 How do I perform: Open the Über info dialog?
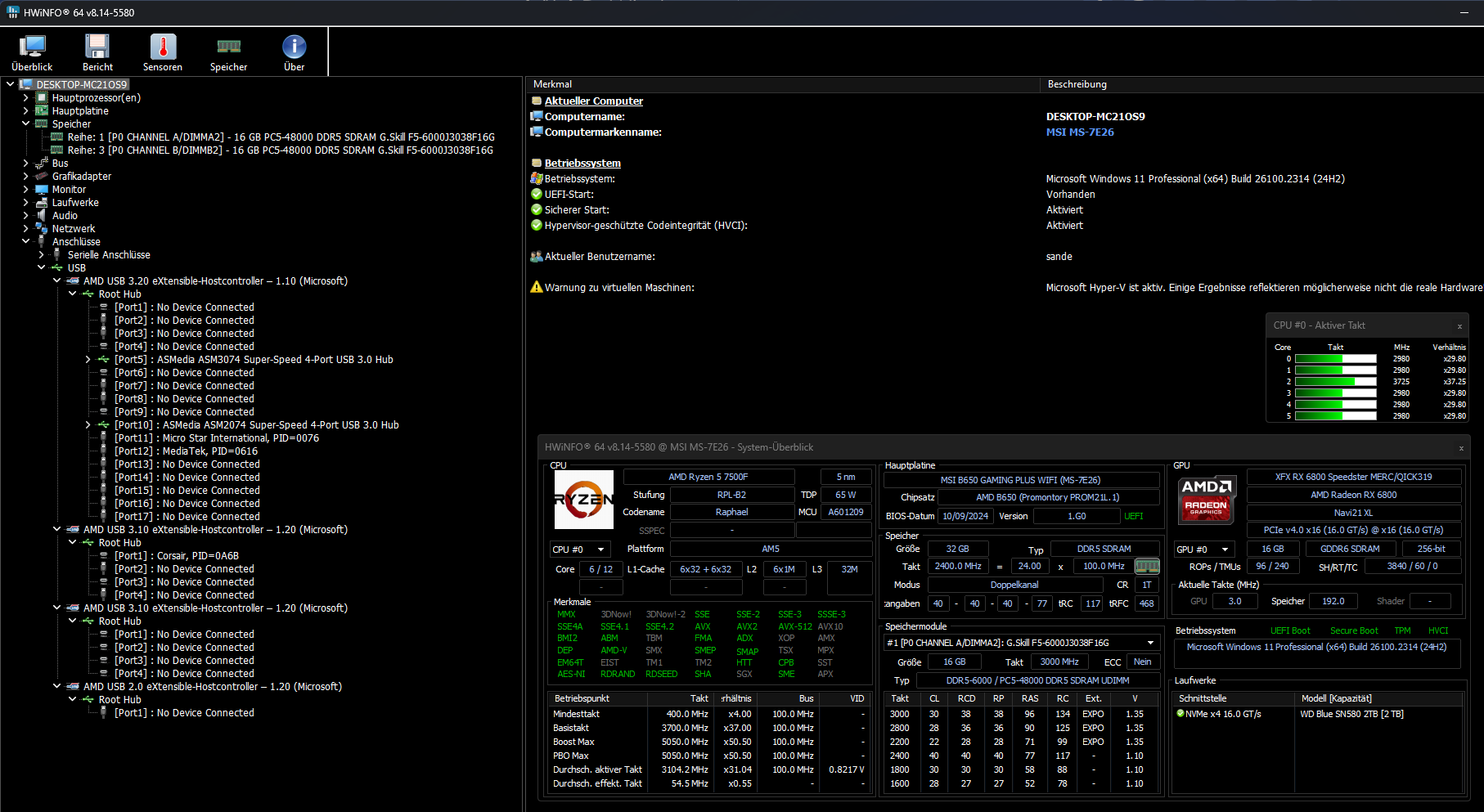(x=294, y=52)
